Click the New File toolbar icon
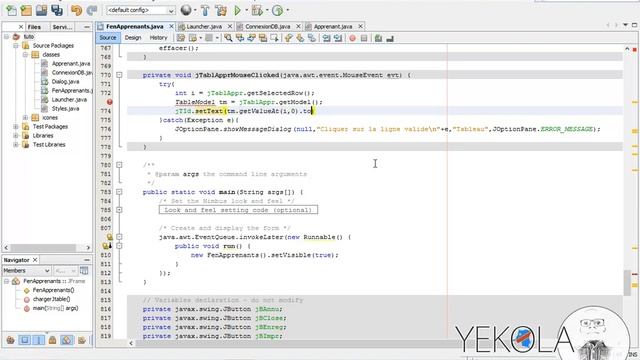Screen dimensions: 640x360 point(11,10)
